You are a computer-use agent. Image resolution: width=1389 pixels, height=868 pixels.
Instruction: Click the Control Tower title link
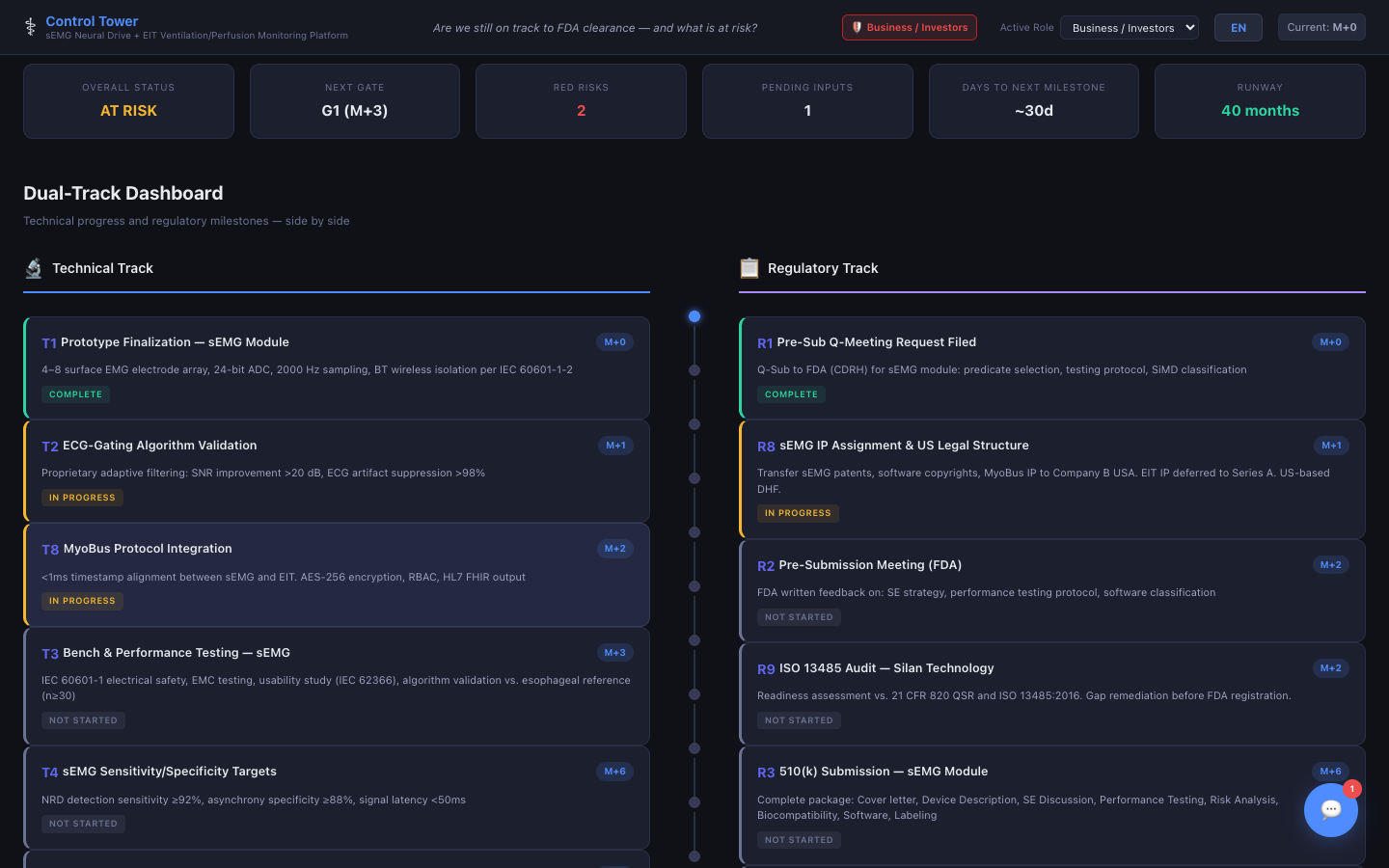pyautogui.click(x=92, y=21)
